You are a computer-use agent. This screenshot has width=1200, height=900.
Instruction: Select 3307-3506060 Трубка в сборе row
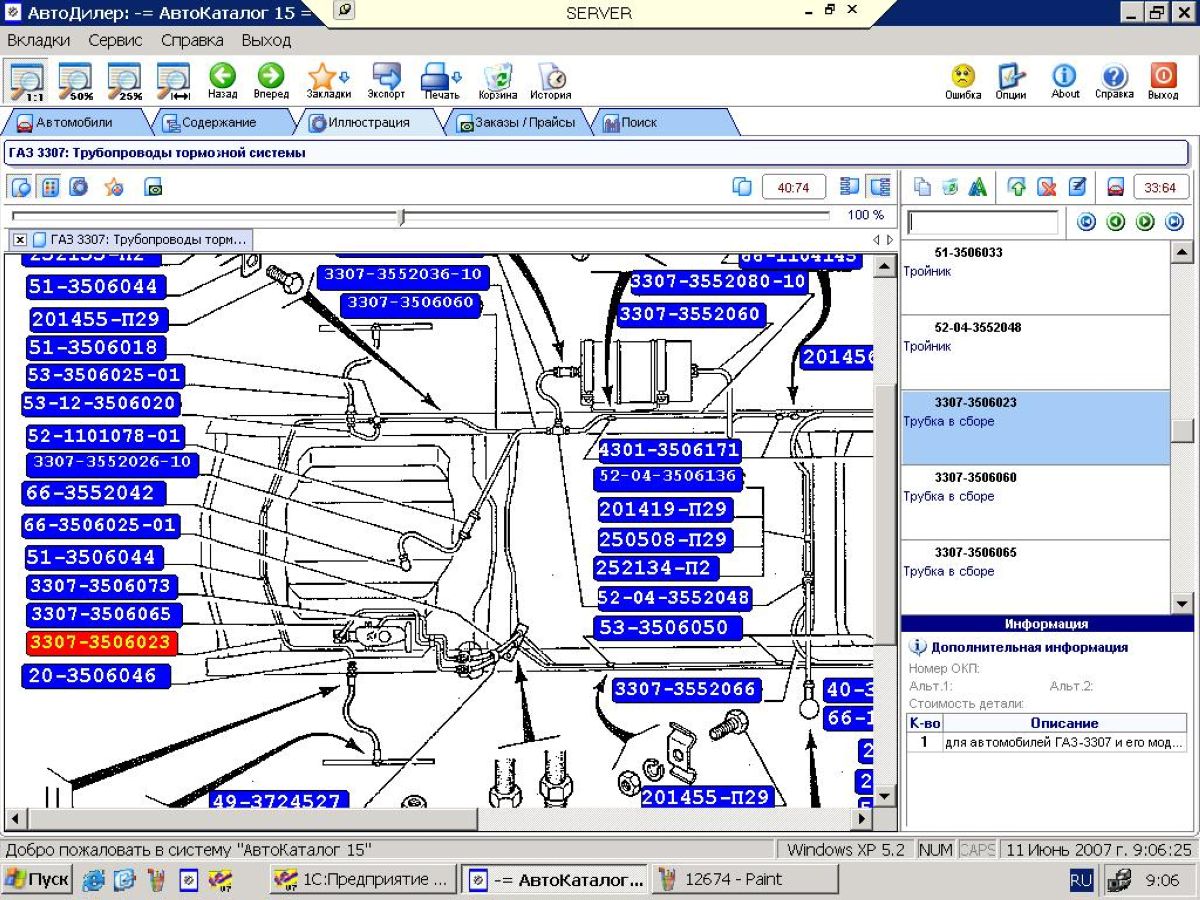[1035, 503]
